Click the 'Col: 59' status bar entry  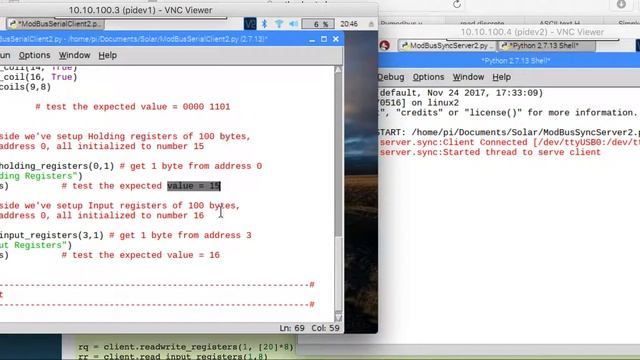(325, 328)
